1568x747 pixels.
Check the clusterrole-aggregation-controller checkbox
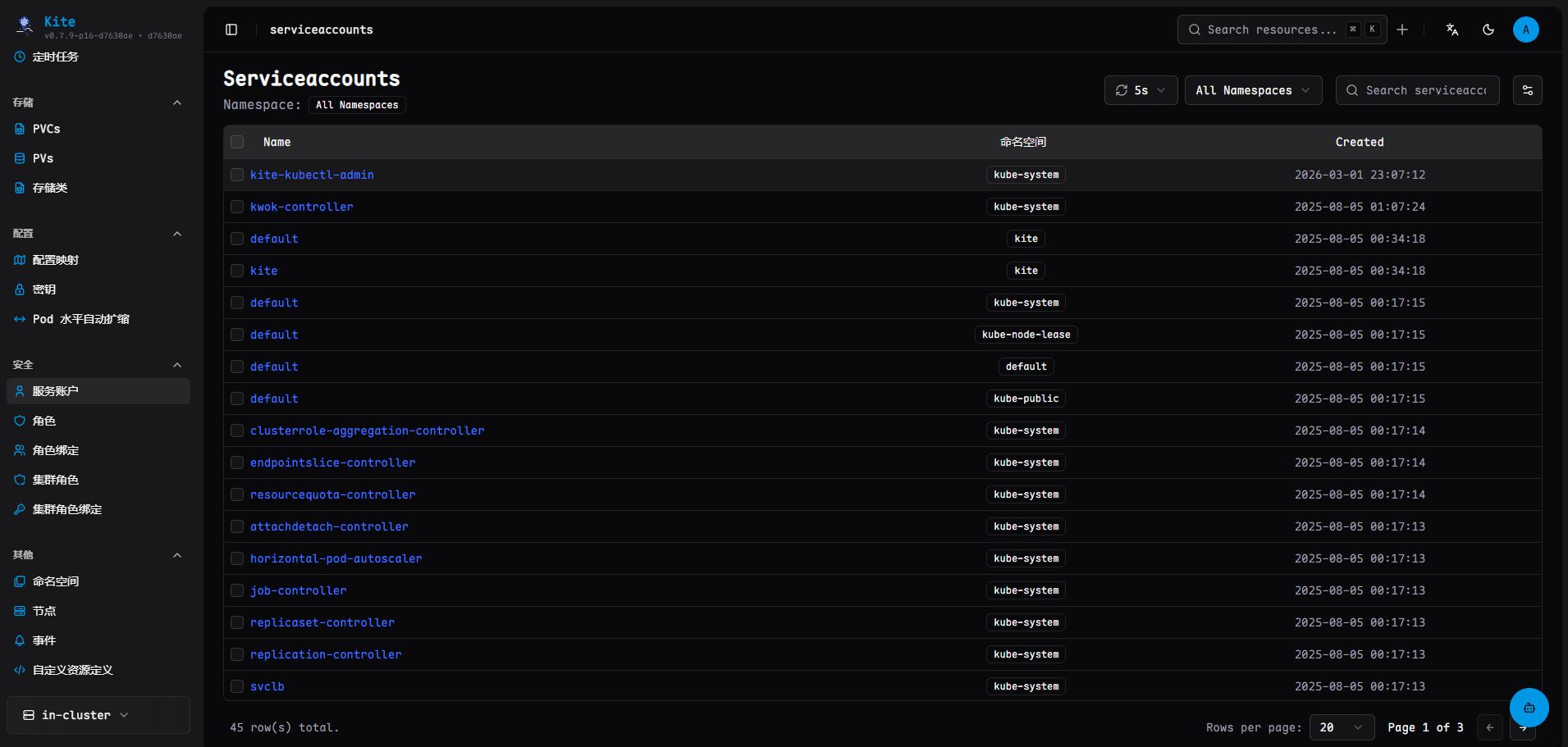coord(237,430)
